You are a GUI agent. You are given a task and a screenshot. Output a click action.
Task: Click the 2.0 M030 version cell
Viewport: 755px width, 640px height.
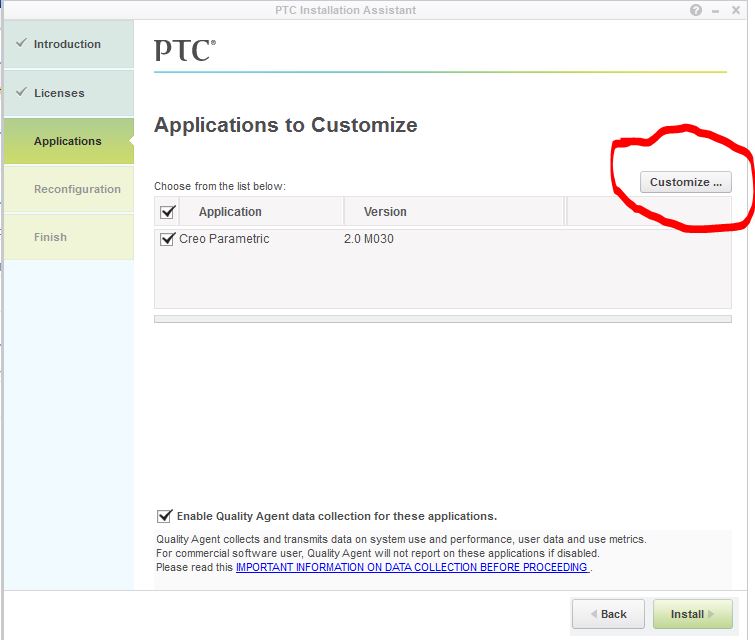369,239
